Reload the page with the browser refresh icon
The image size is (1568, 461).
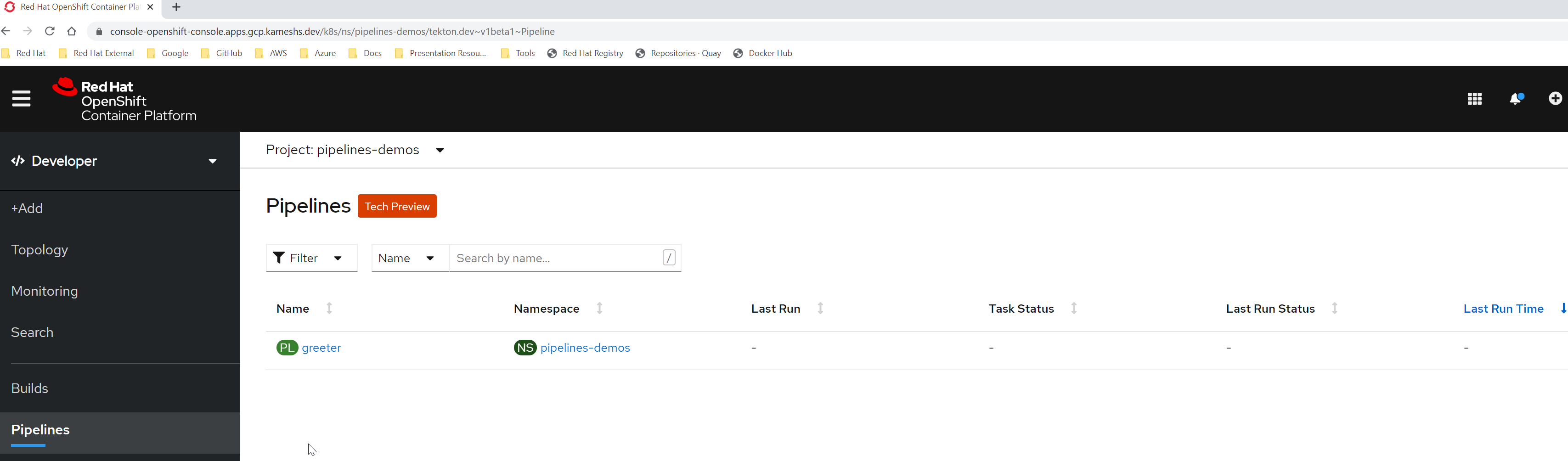click(x=50, y=31)
